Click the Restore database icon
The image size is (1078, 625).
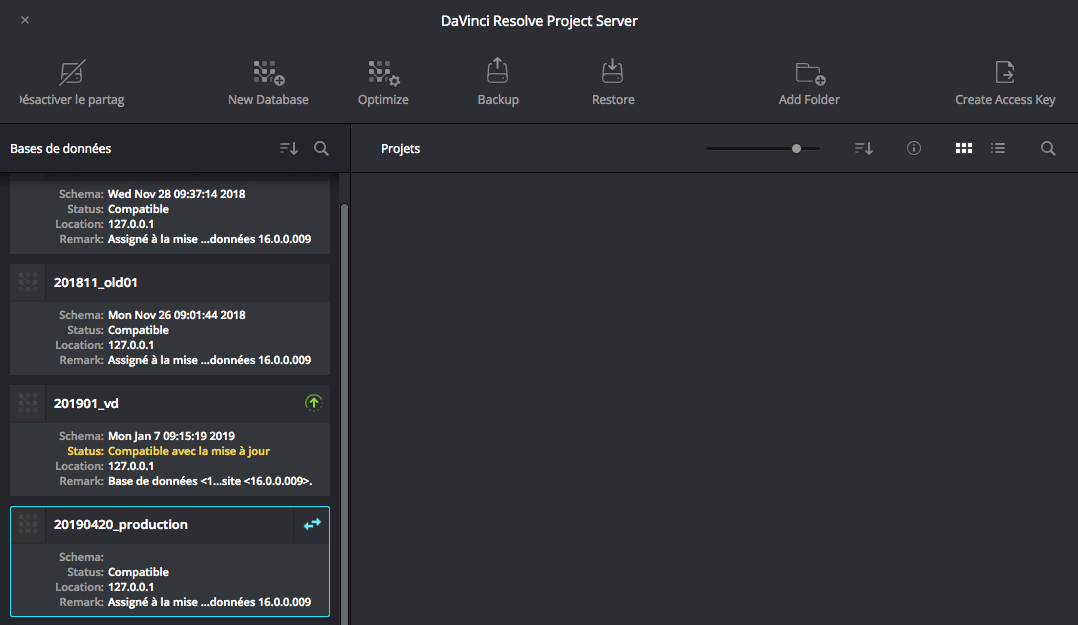(612, 72)
